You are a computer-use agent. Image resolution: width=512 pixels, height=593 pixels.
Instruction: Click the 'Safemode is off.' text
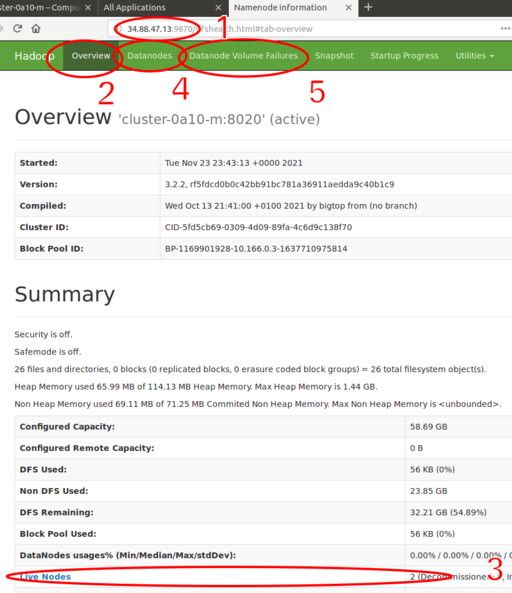(48, 352)
